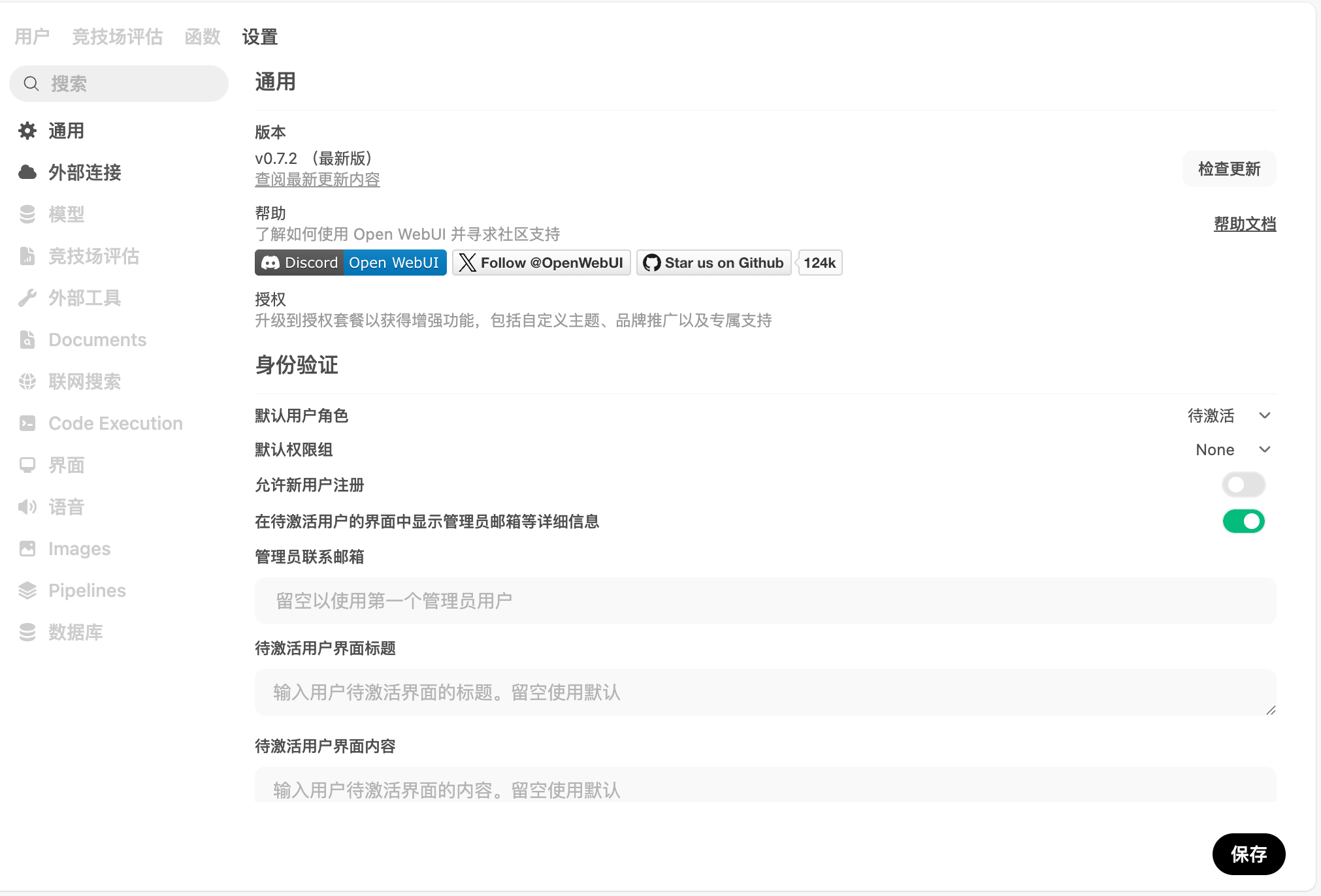Click the wrench icon for 外部工具
The height and width of the screenshot is (896, 1321).
[x=27, y=298]
